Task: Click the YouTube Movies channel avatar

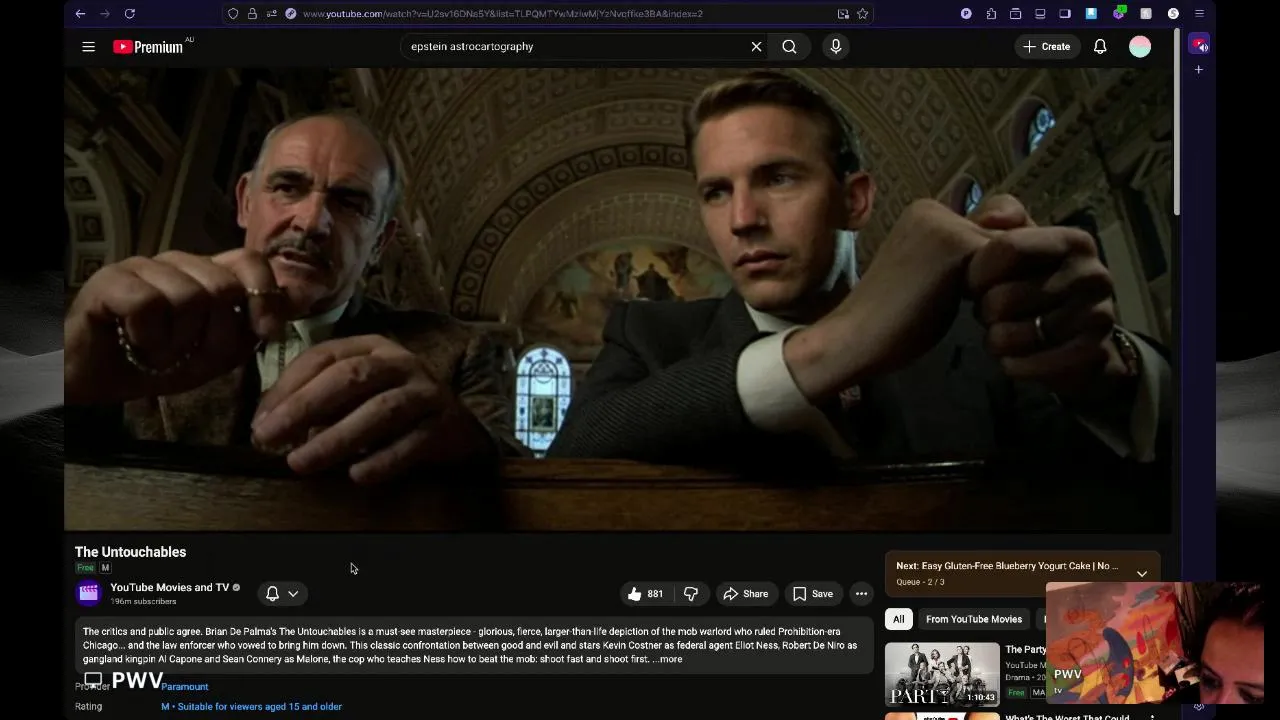Action: [x=88, y=593]
